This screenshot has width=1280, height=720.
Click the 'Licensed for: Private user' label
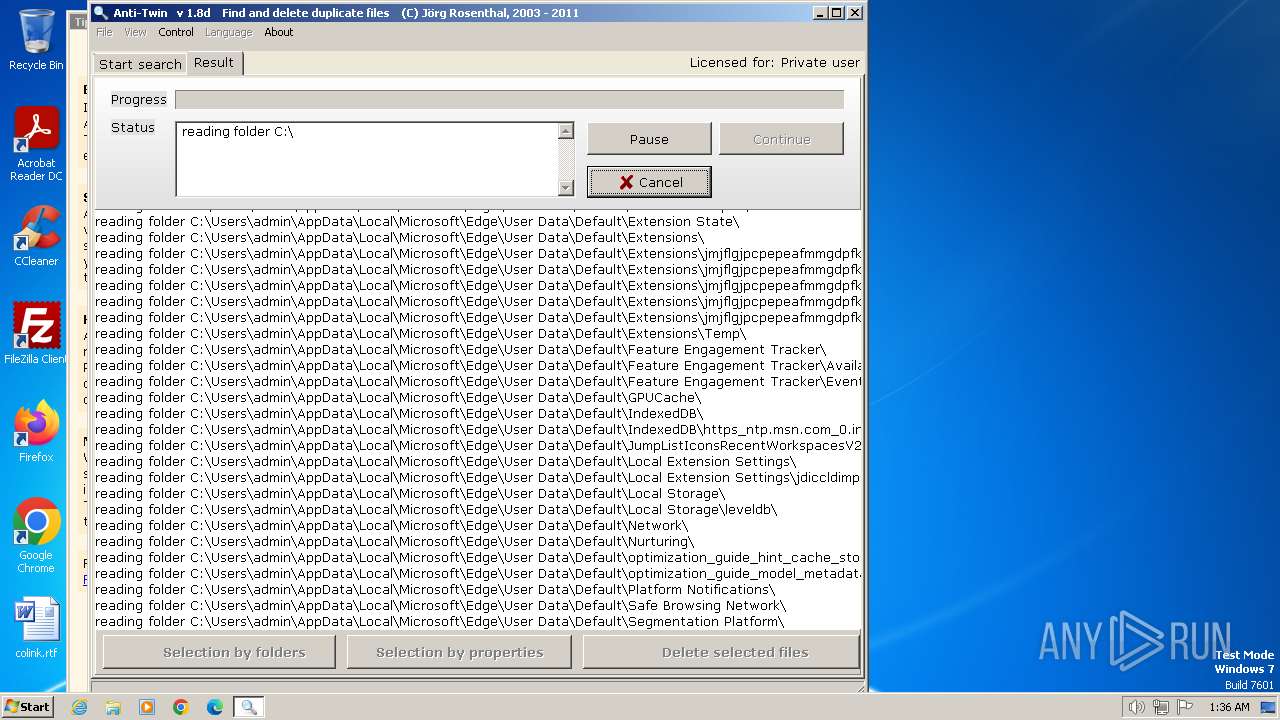(x=775, y=62)
